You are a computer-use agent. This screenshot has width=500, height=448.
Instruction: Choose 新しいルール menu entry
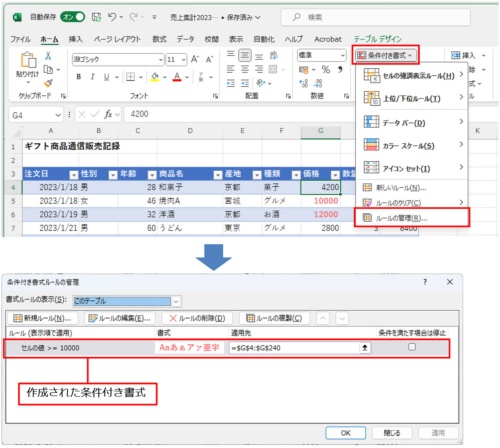click(x=412, y=188)
